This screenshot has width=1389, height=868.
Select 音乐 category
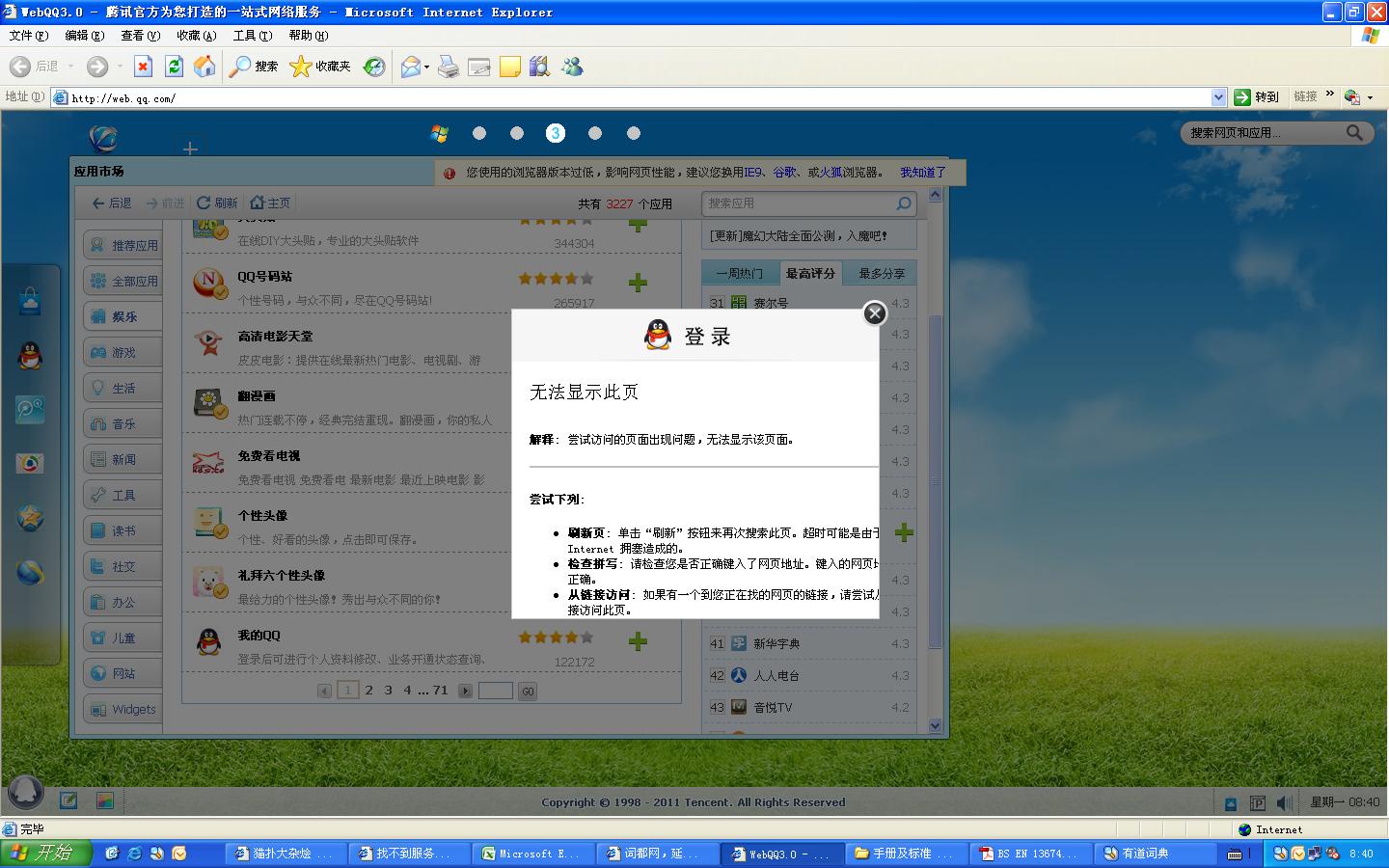122,423
